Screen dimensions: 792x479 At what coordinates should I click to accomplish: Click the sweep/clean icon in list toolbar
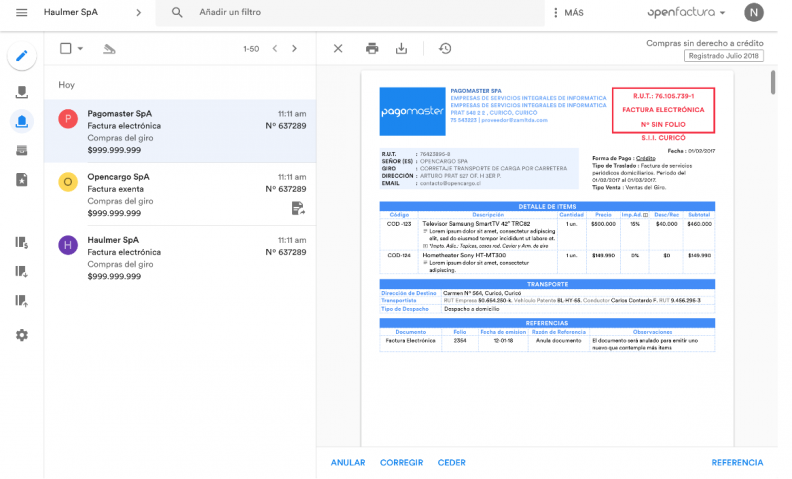click(x=109, y=49)
